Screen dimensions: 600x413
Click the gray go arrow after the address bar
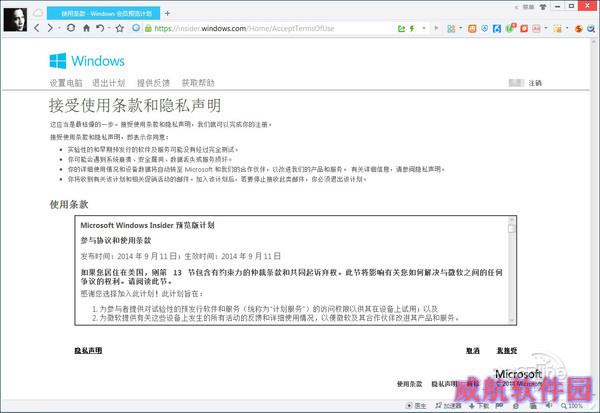[436, 28]
